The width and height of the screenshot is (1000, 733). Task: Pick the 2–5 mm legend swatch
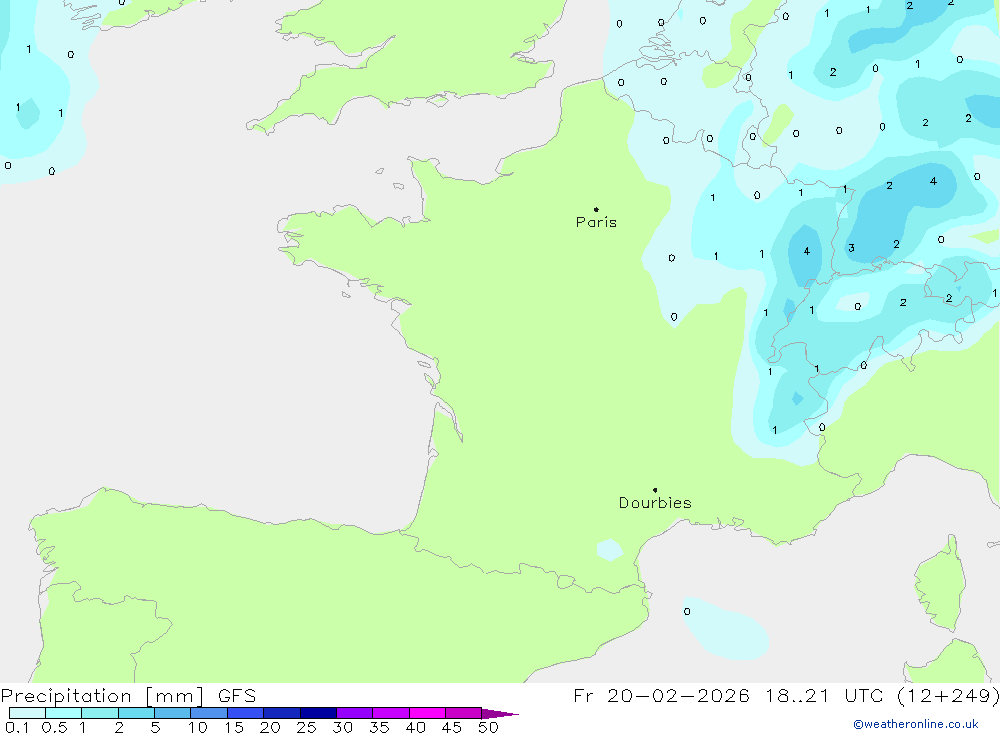(x=136, y=713)
